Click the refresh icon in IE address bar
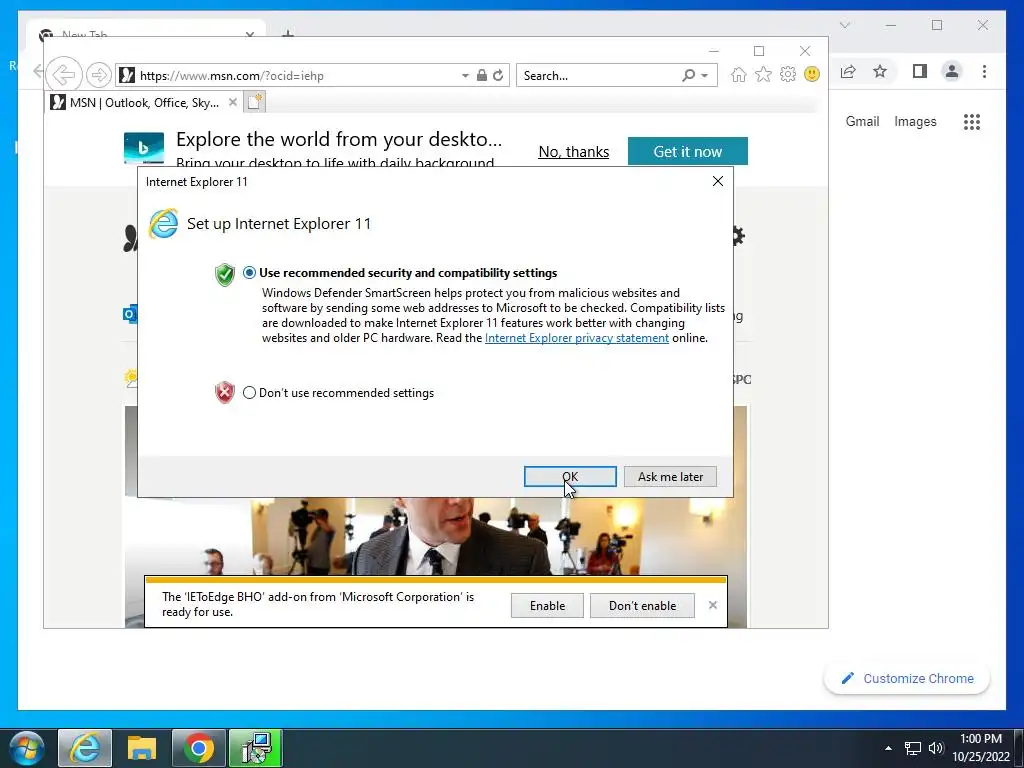1024x768 pixels. (498, 75)
